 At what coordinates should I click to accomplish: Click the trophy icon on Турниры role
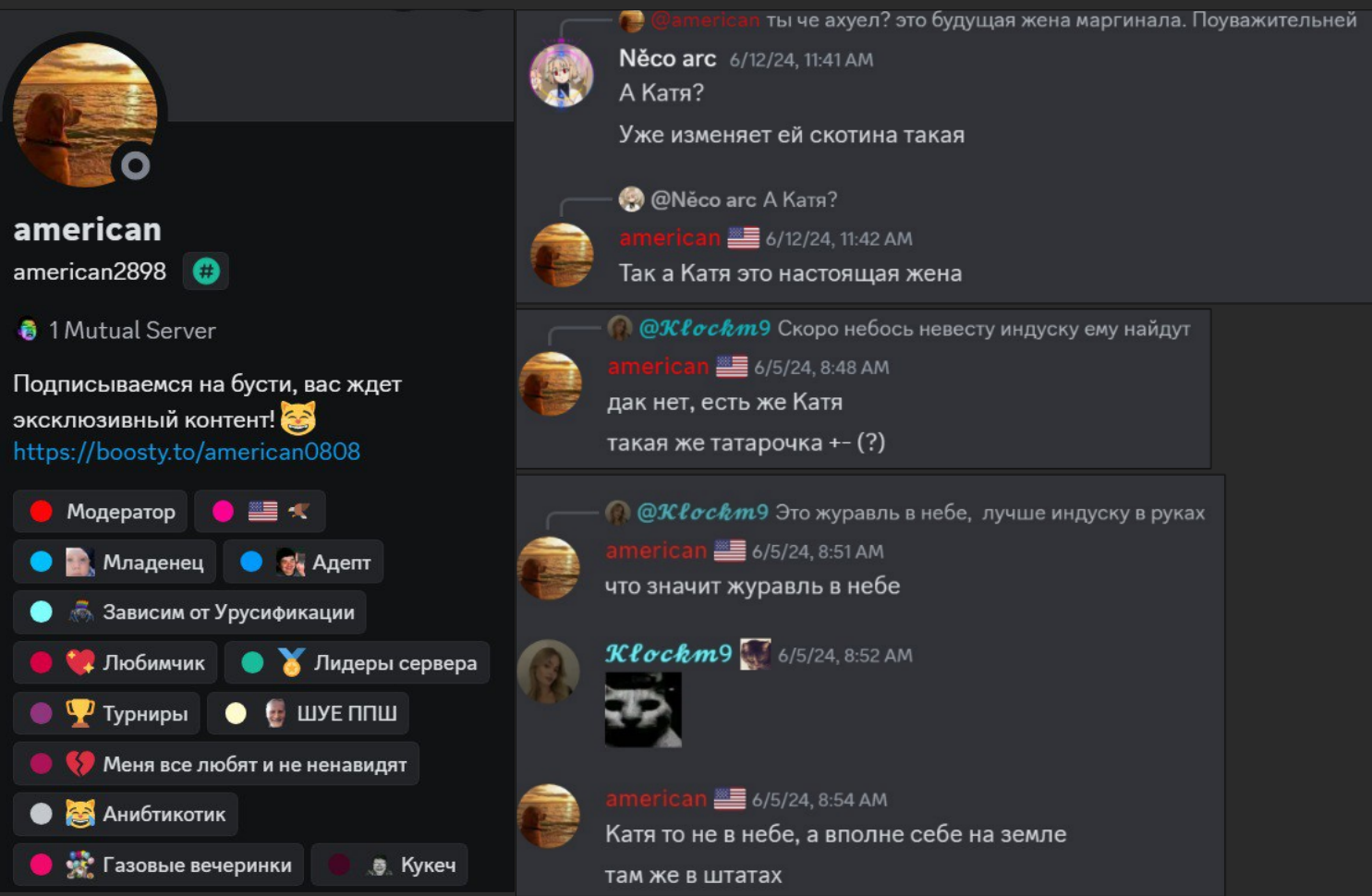coord(80,713)
